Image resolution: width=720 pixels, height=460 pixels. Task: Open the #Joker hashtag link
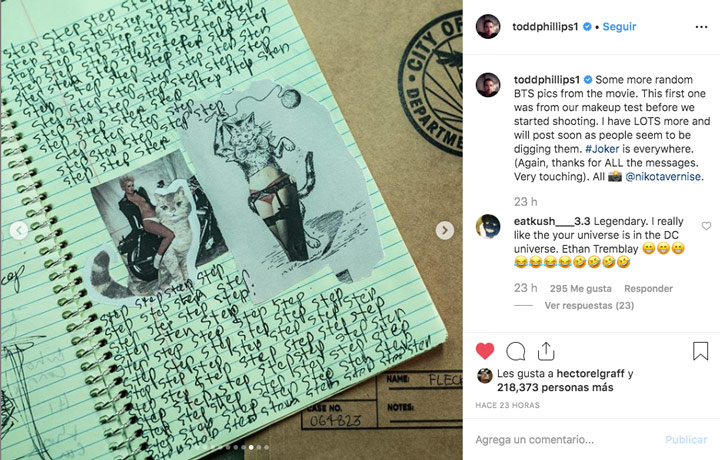(x=602, y=149)
